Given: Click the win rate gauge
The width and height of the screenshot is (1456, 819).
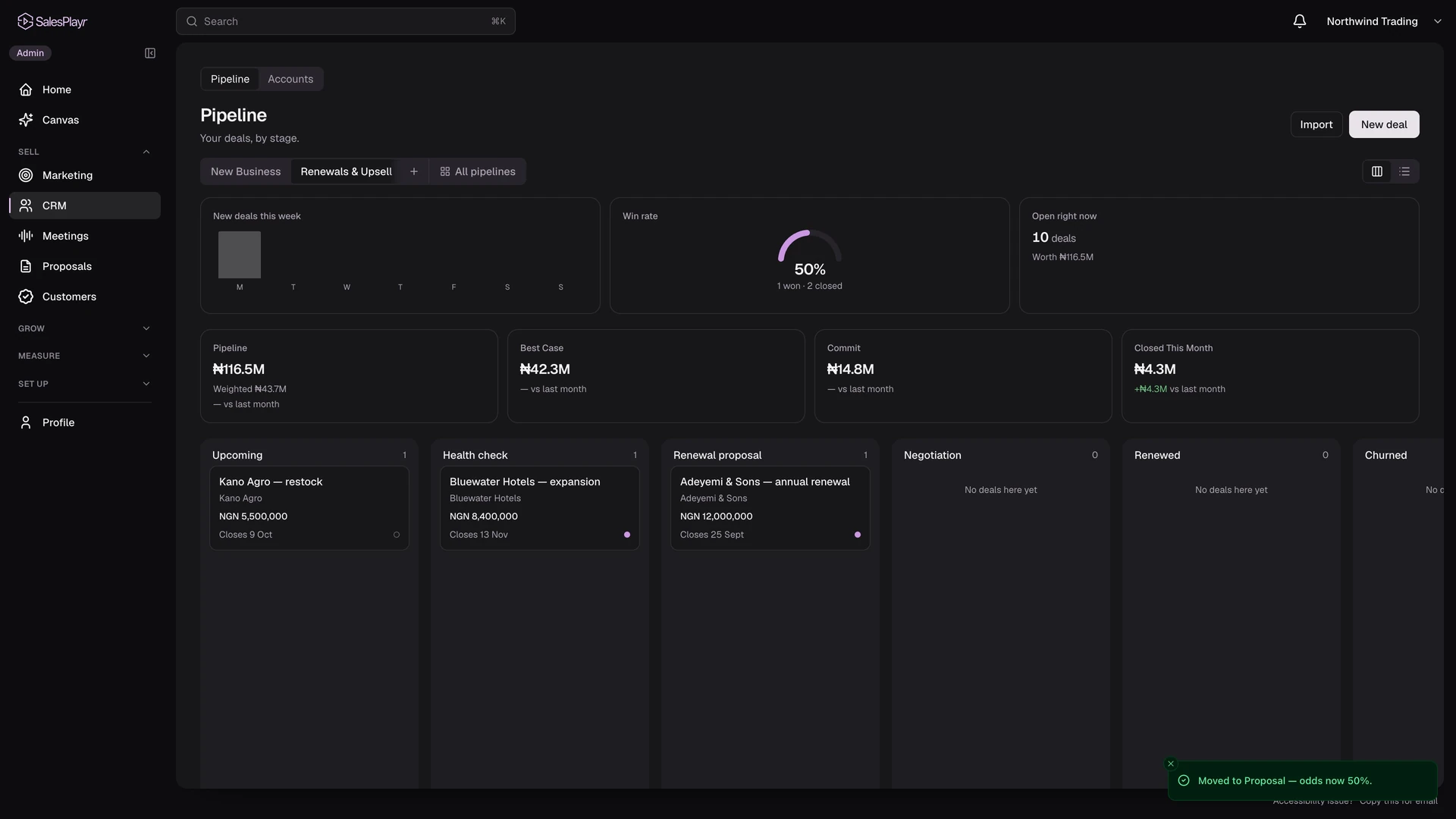Looking at the screenshot, I should [810, 246].
